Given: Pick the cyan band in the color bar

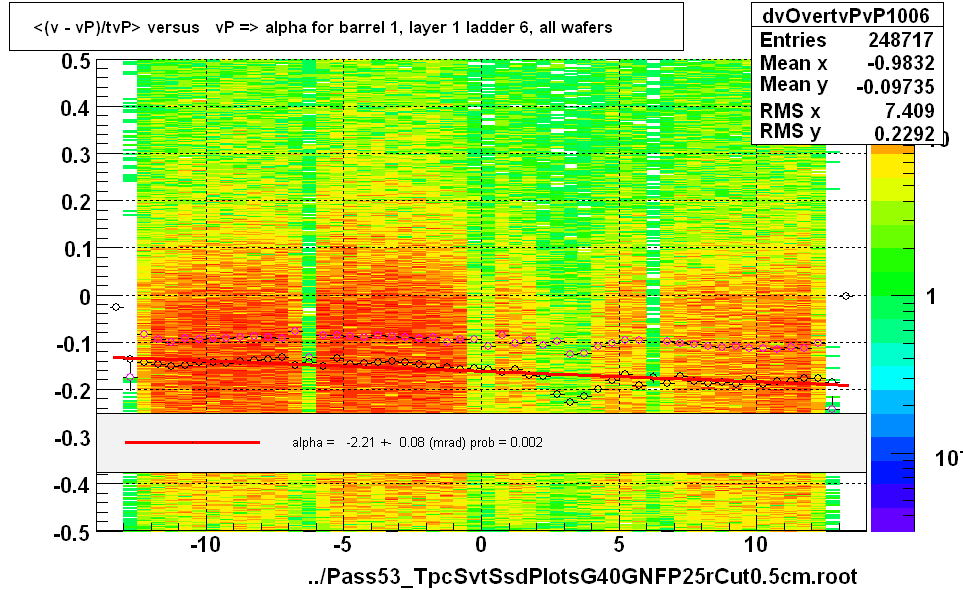Looking at the screenshot, I should point(892,378).
